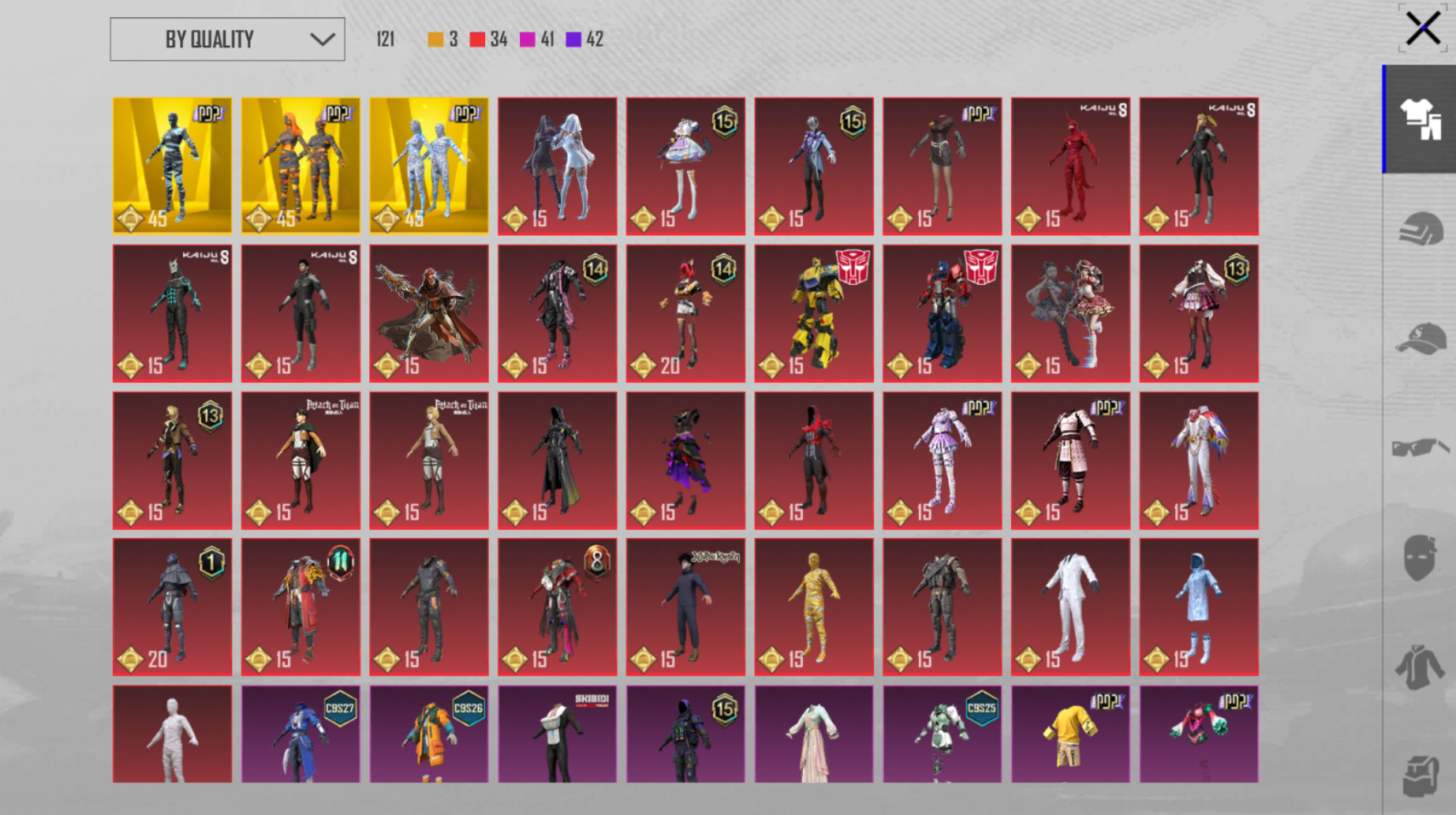Viewport: 1456px width, 815px height.
Task: Choose the red-white outfit with 8 badge
Action: [x=558, y=608]
